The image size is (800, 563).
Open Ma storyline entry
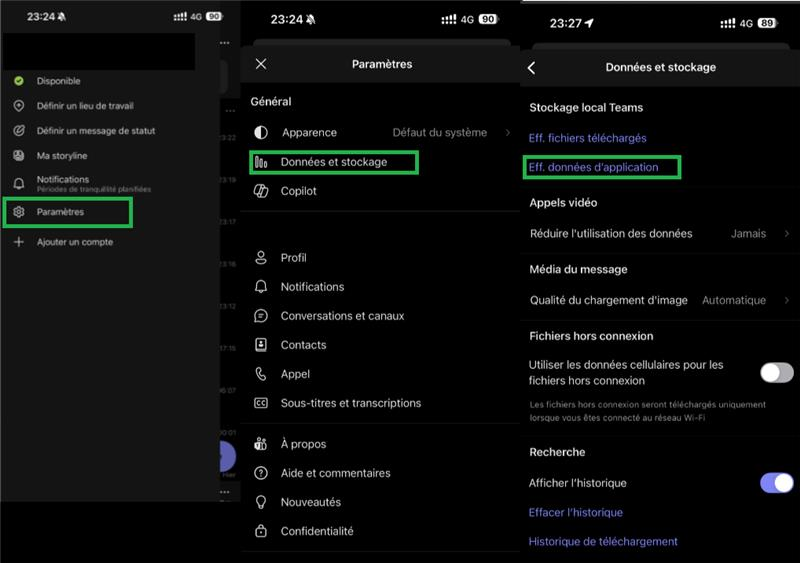click(x=62, y=156)
